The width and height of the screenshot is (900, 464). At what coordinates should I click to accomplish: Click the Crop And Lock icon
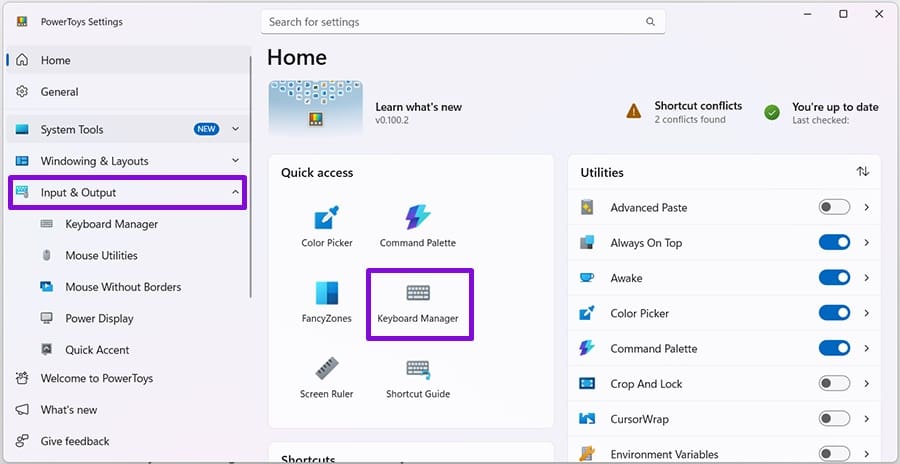point(587,384)
